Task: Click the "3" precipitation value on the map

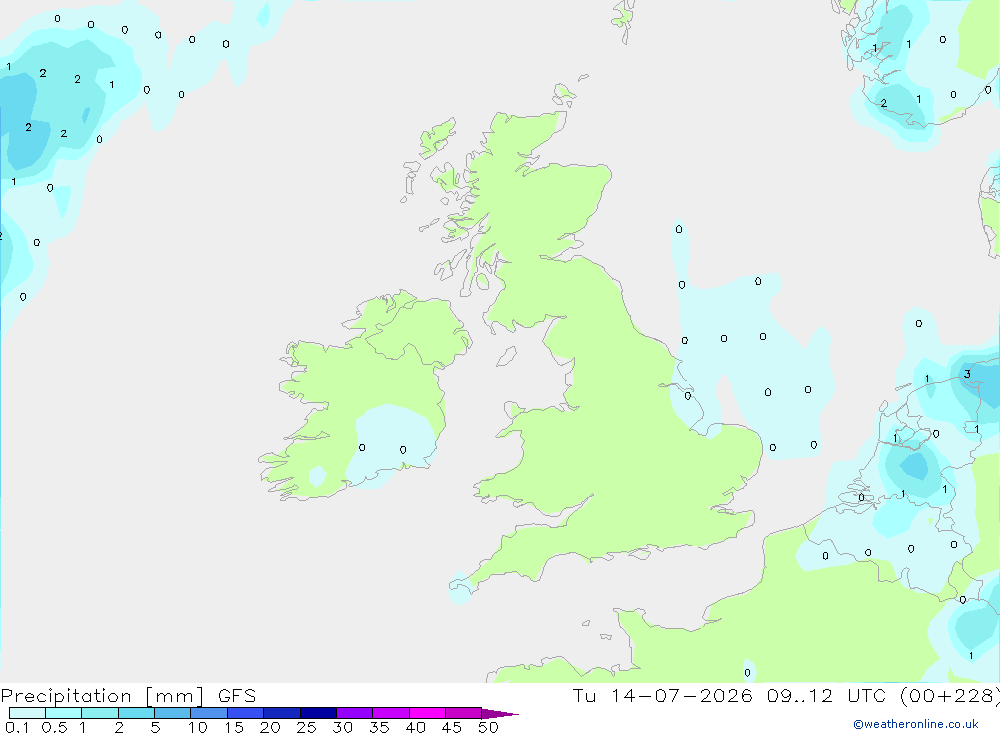Action: pos(967,374)
